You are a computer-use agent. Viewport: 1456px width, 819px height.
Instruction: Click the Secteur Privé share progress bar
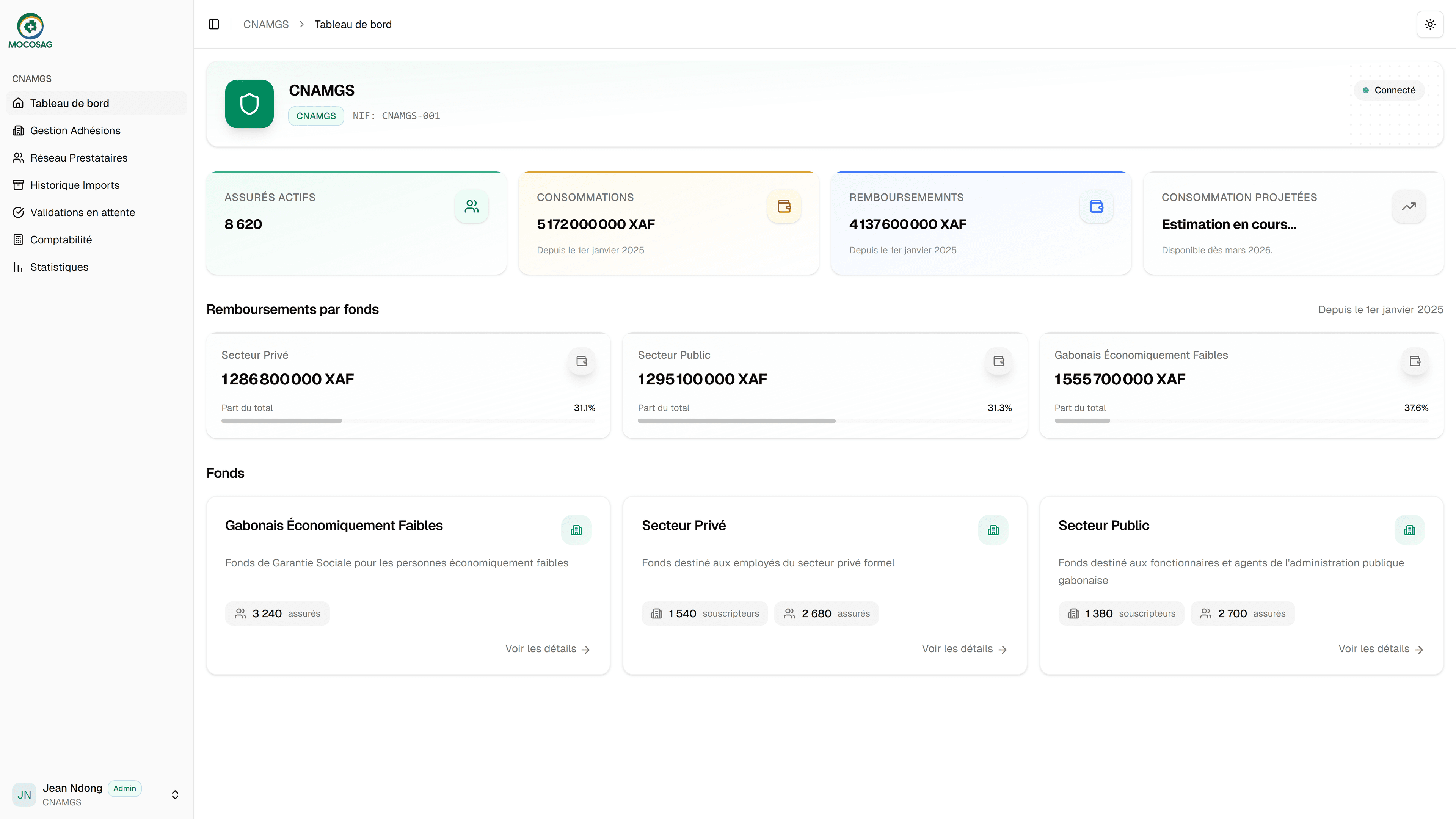(408, 421)
